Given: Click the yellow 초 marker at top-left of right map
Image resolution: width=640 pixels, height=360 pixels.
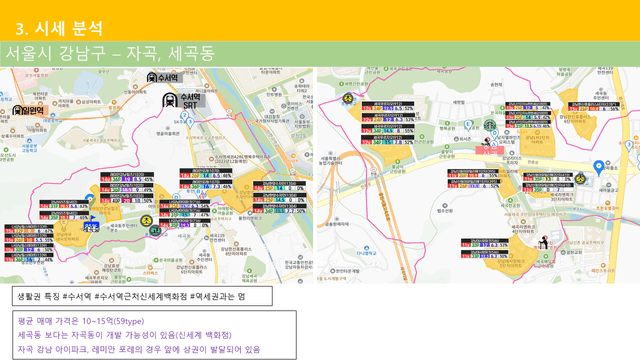Looking at the screenshot, I should click(x=348, y=98).
